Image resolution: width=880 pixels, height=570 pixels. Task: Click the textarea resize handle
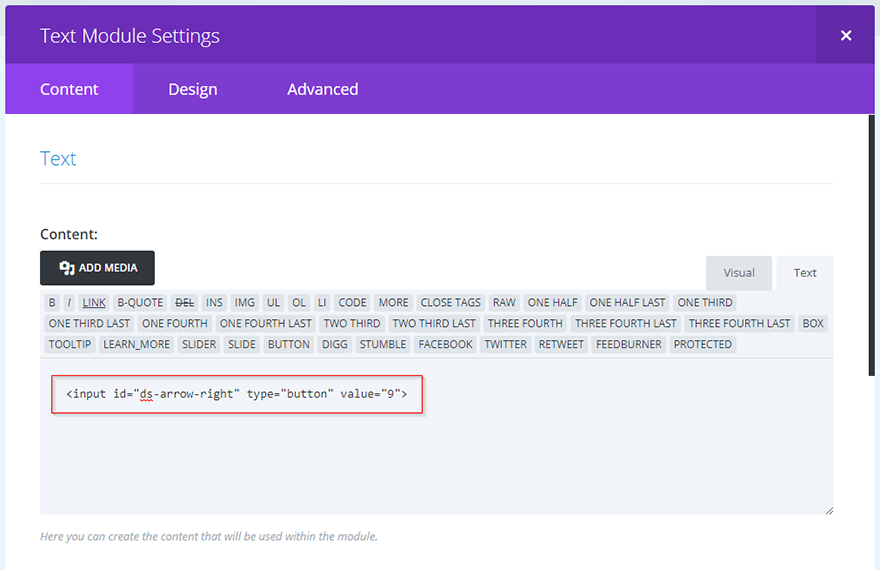[828, 510]
